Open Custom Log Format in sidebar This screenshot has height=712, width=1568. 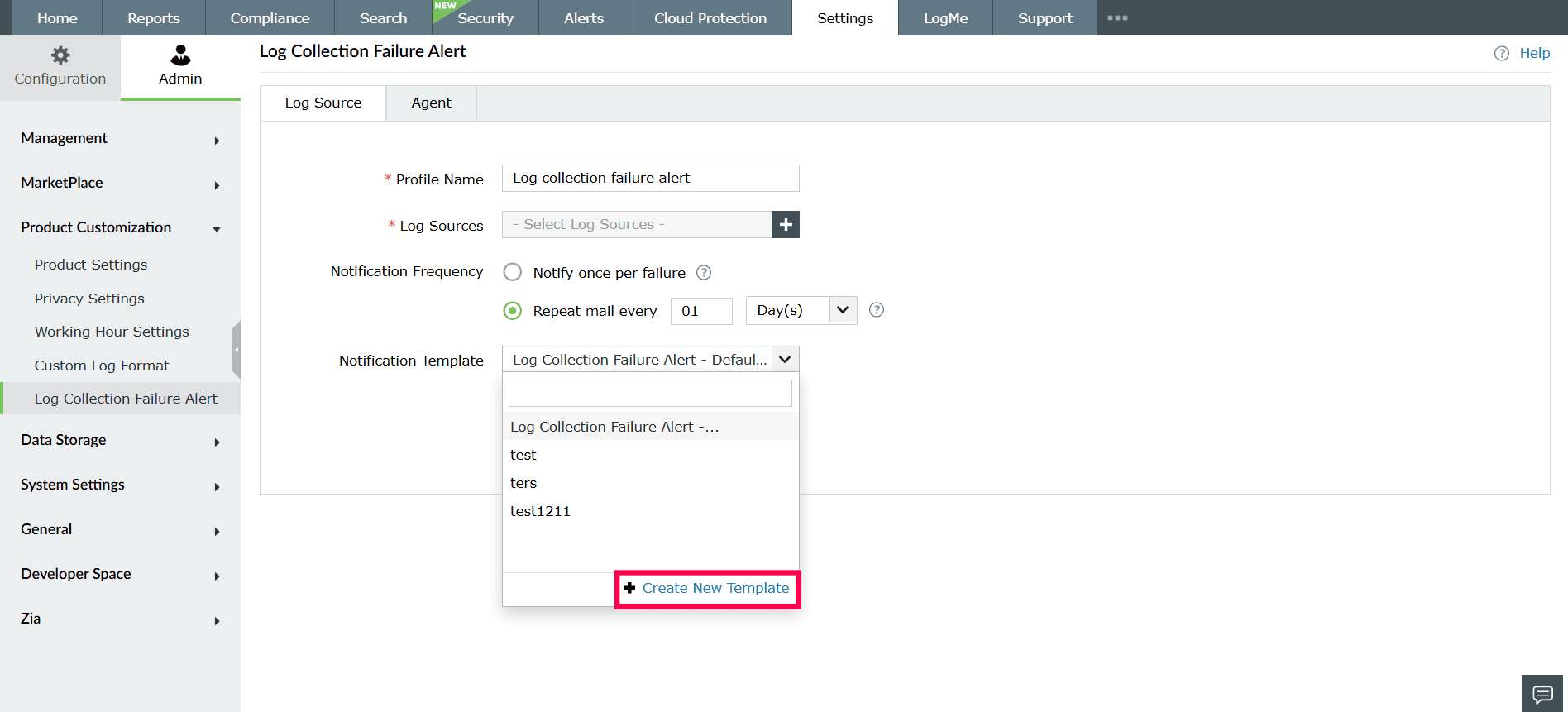click(102, 366)
